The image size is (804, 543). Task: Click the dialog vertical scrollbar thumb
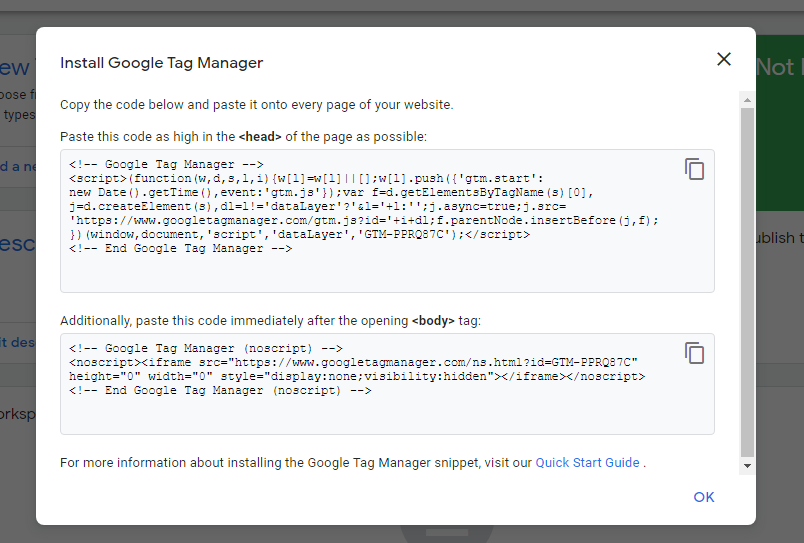[x=747, y=281]
